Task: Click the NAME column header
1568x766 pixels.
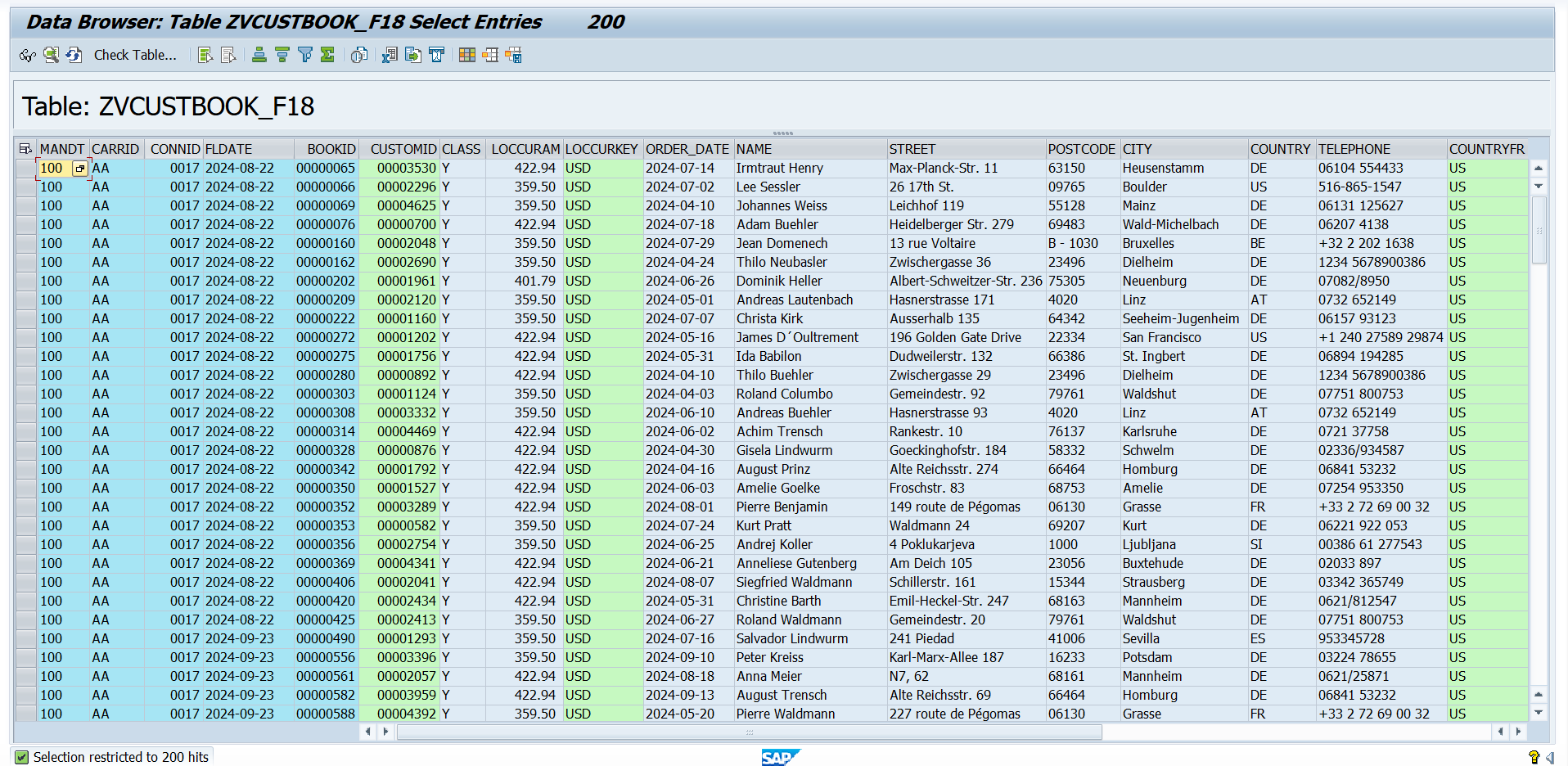Action: coord(810,149)
